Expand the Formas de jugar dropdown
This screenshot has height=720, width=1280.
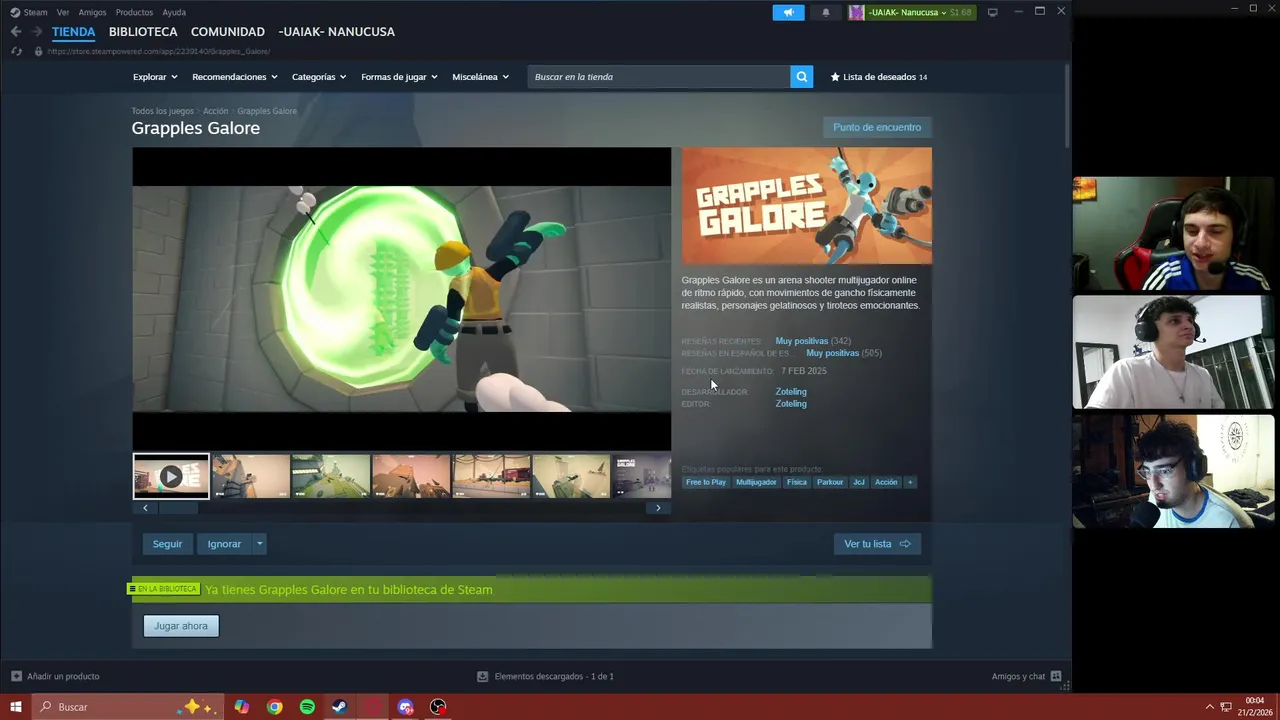[x=399, y=77]
